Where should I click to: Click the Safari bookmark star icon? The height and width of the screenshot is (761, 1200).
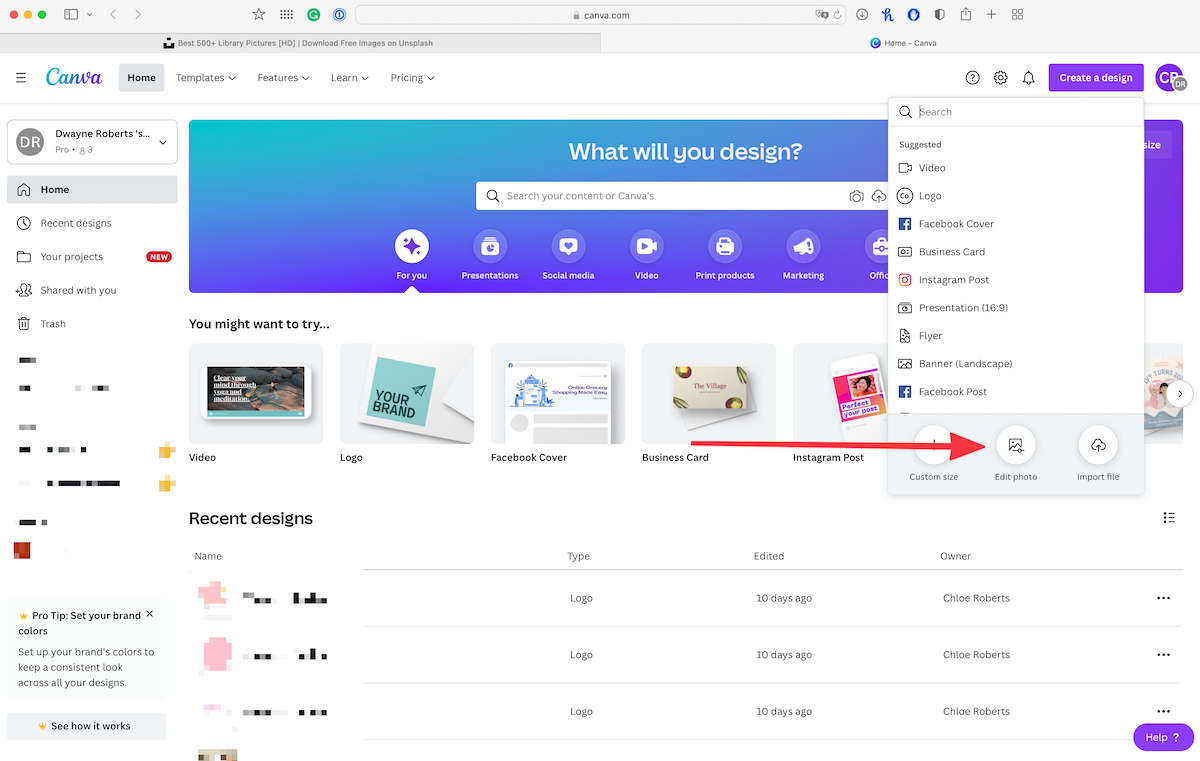tap(259, 15)
